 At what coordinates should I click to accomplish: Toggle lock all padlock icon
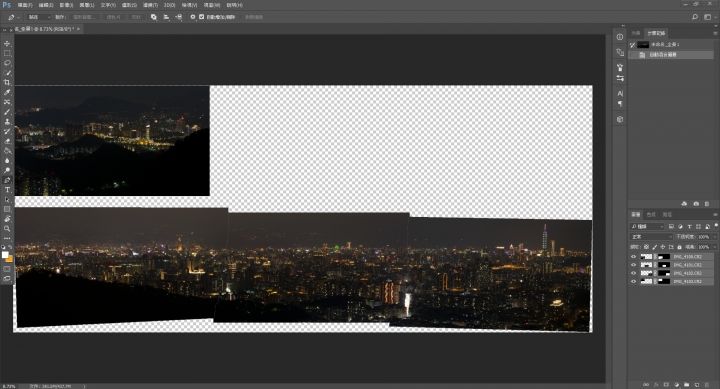pyautogui.click(x=679, y=247)
